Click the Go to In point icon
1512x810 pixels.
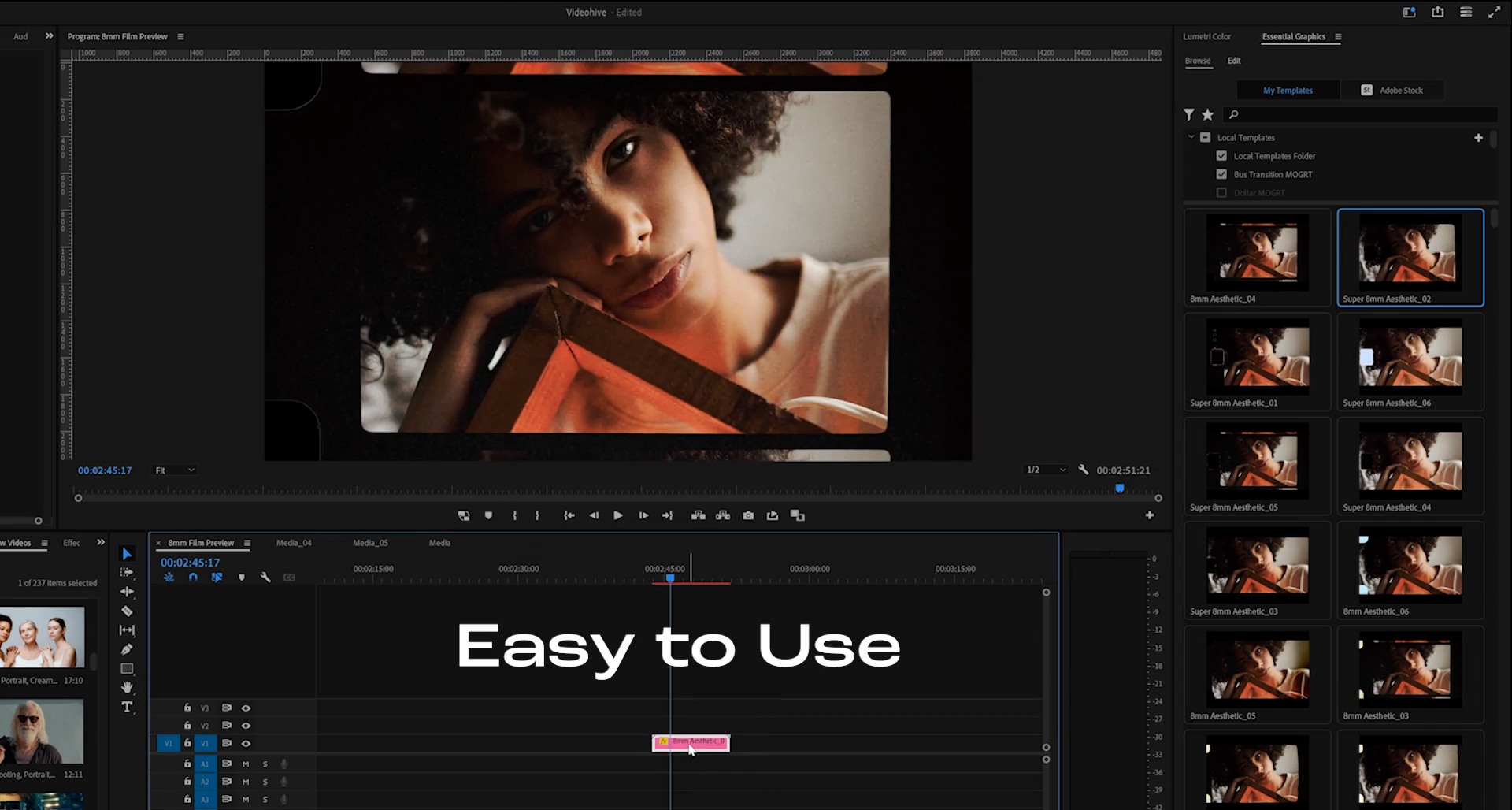[x=569, y=515]
